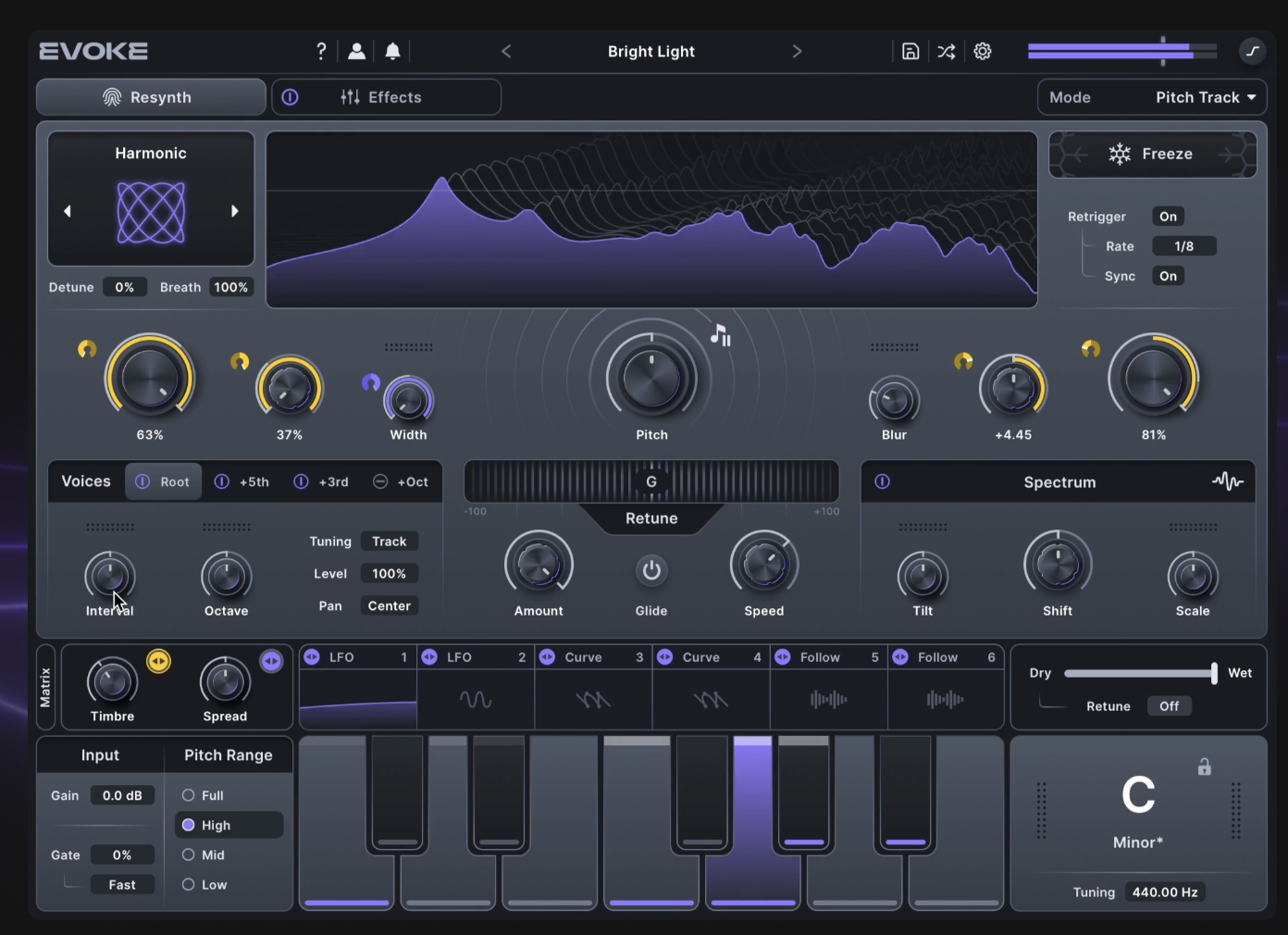Toggle Sync On setting

point(1169,276)
